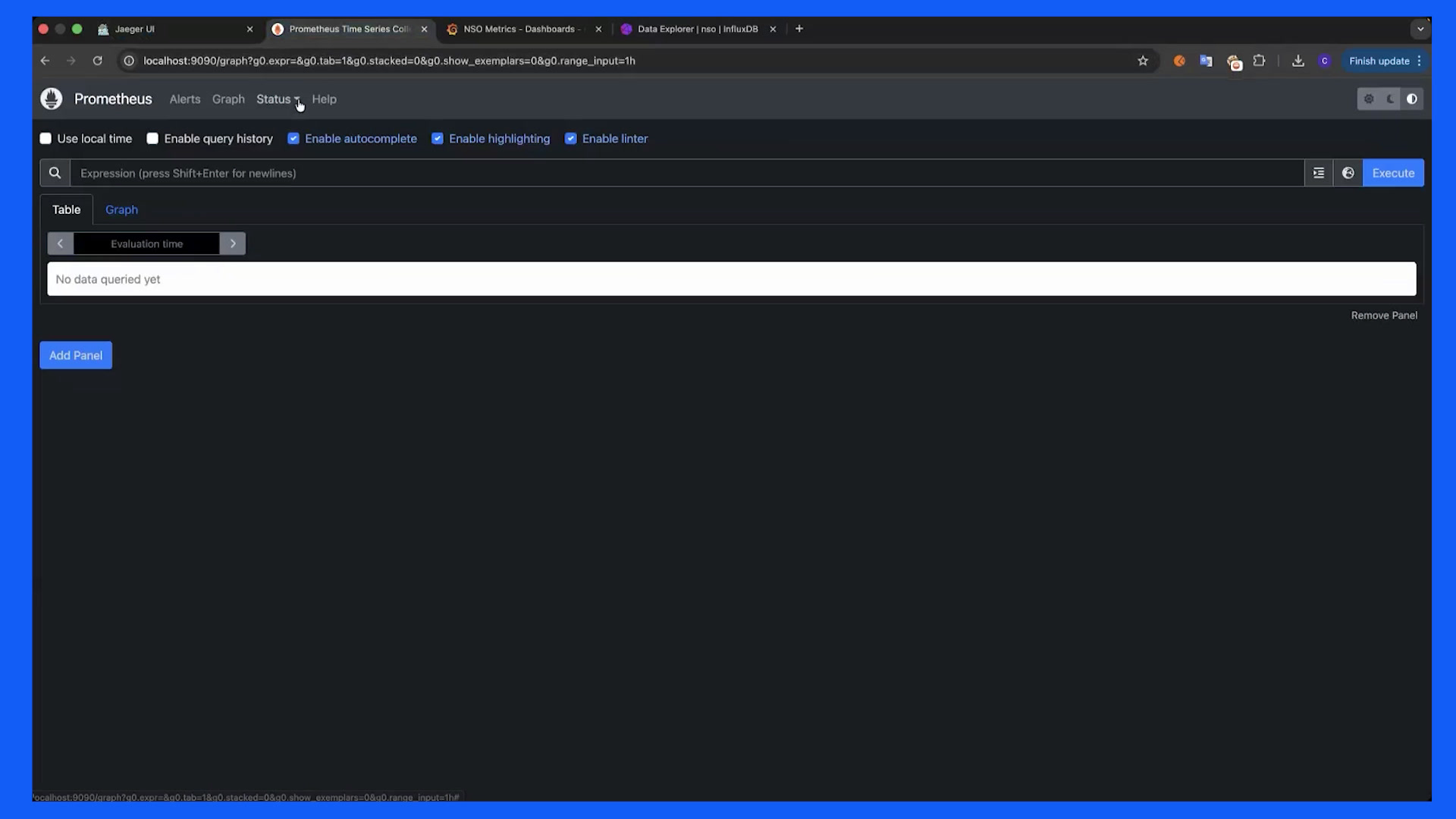Viewport: 1456px width, 819px height.
Task: Reload the browser page
Action: (x=97, y=61)
